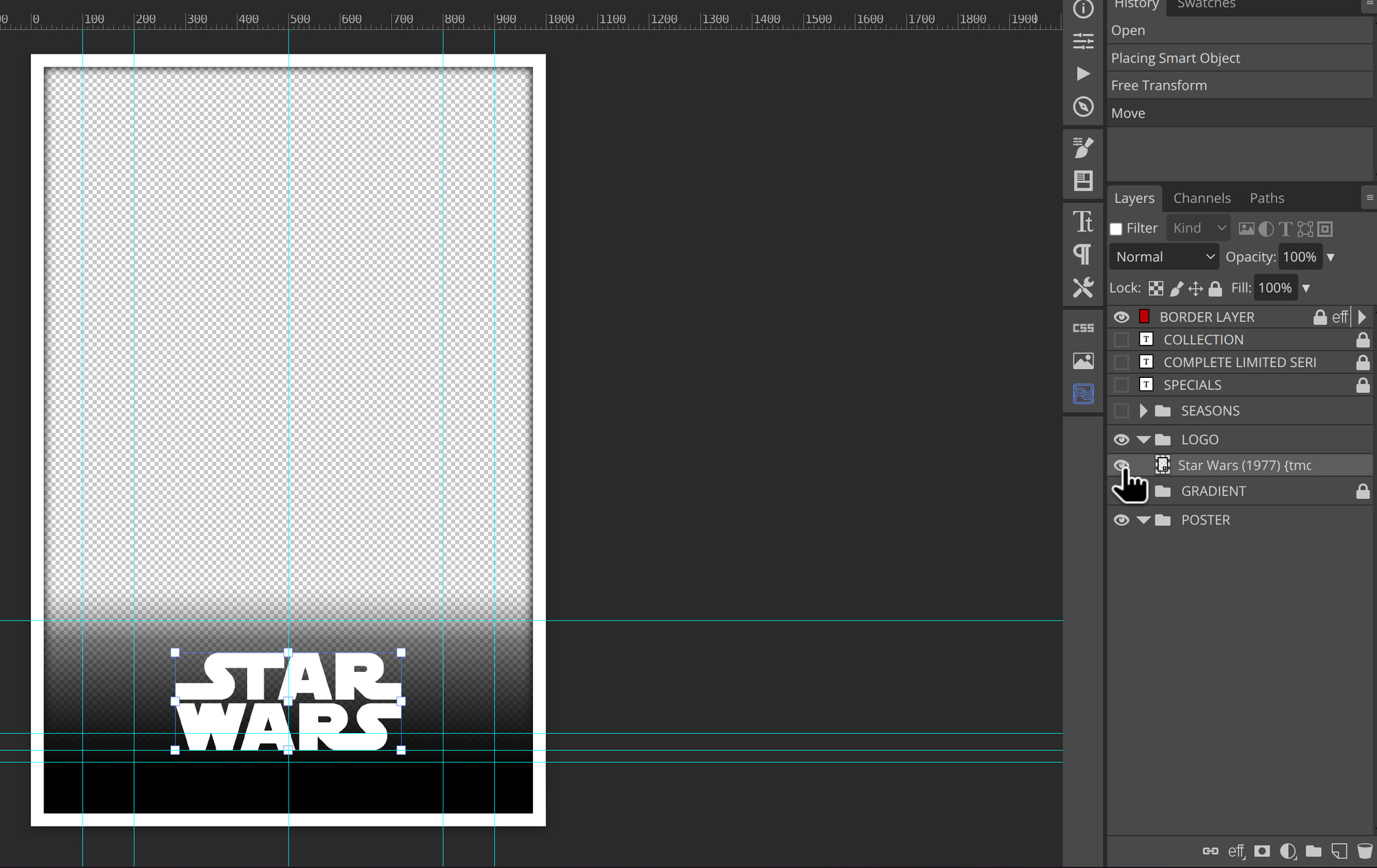
Task: Enable the layers Filter checkbox
Action: tap(1116, 229)
